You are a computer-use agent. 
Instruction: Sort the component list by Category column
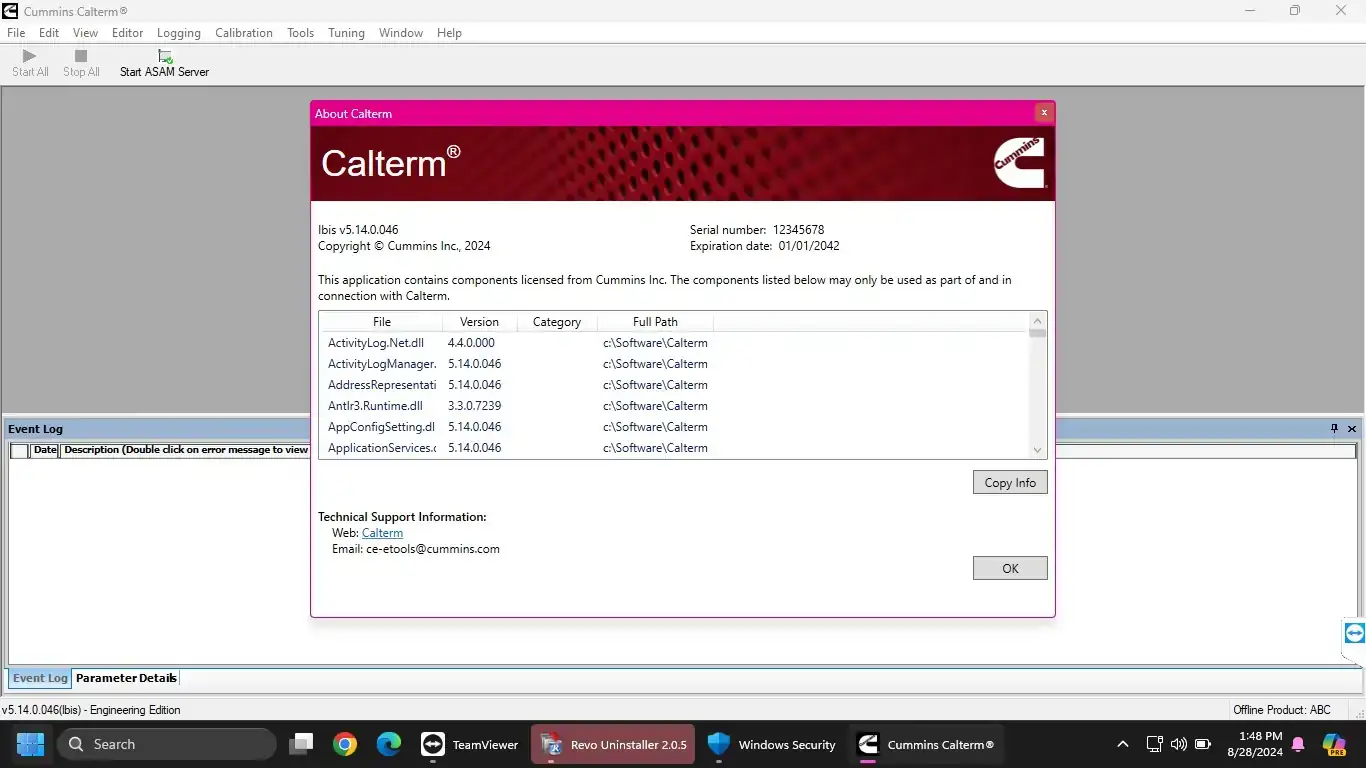coord(557,322)
